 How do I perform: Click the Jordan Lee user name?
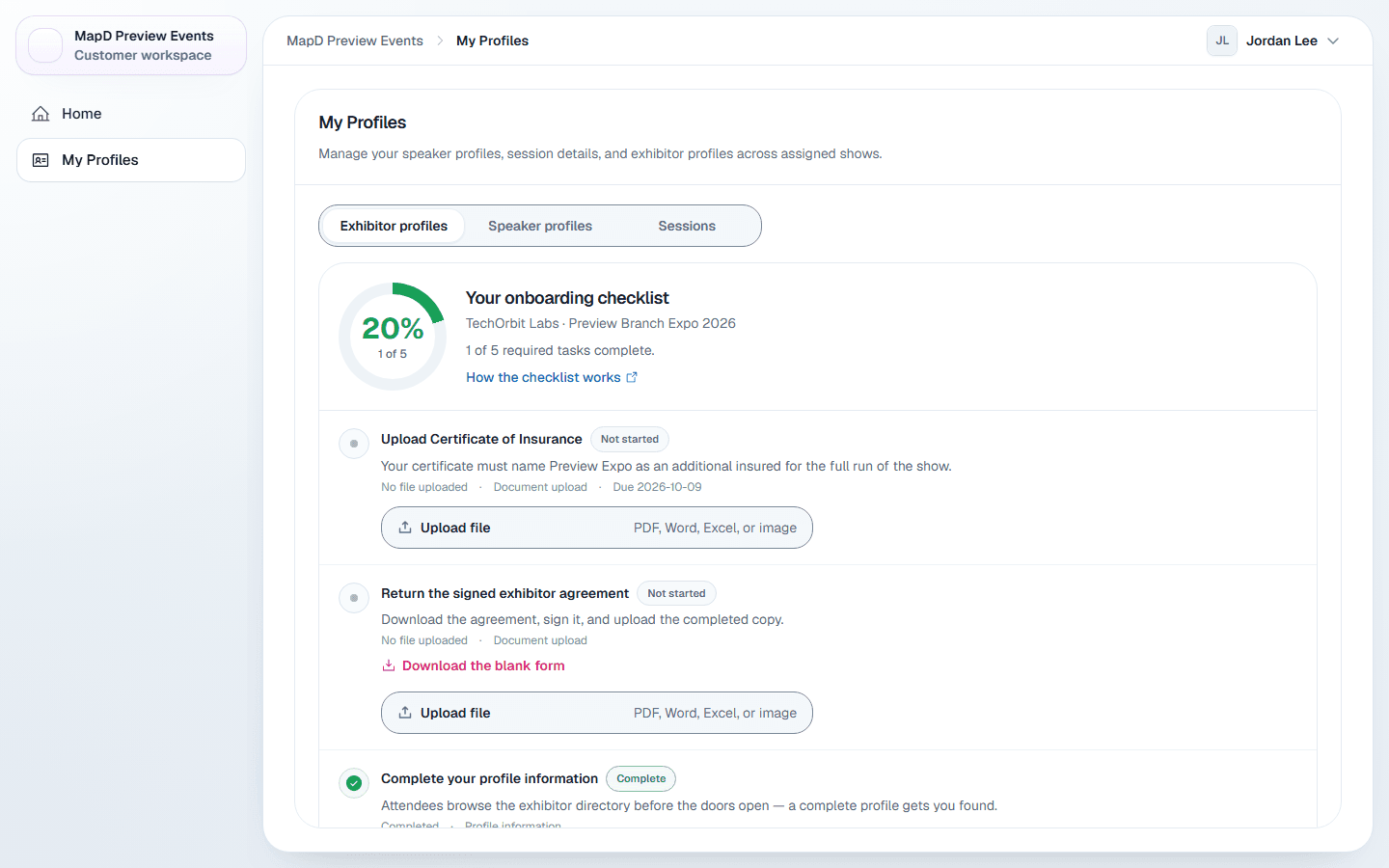click(1282, 41)
